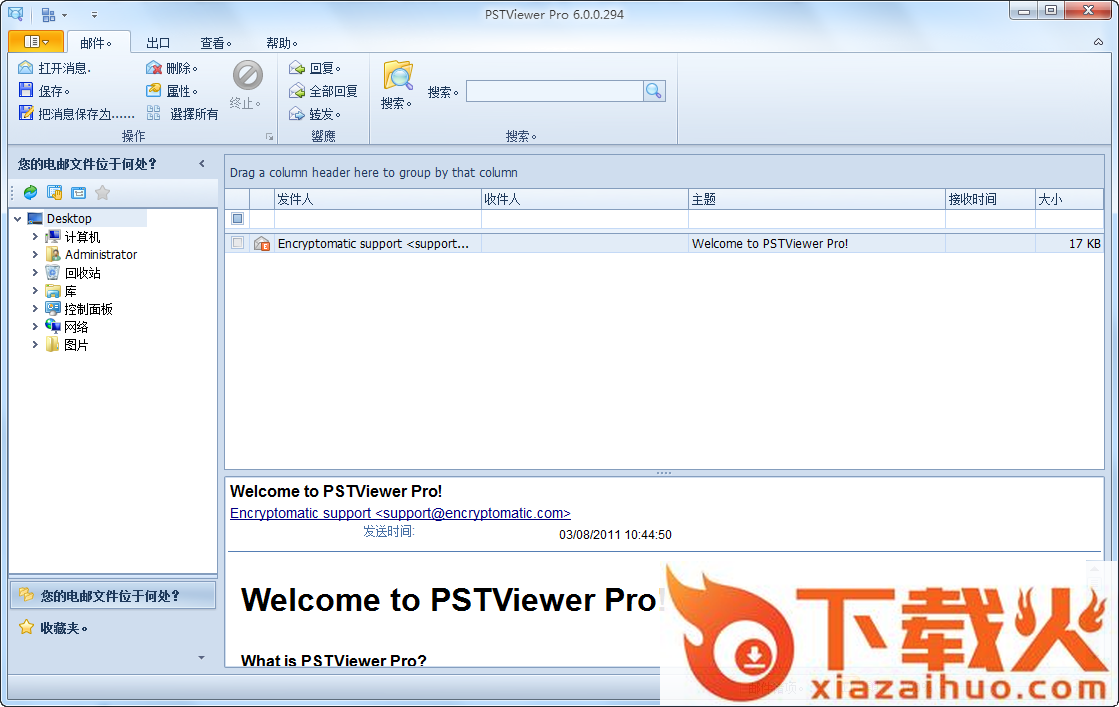Image resolution: width=1119 pixels, height=707 pixels.
Task: Collapse the ribbon with the top-right chevron
Action: (1098, 42)
